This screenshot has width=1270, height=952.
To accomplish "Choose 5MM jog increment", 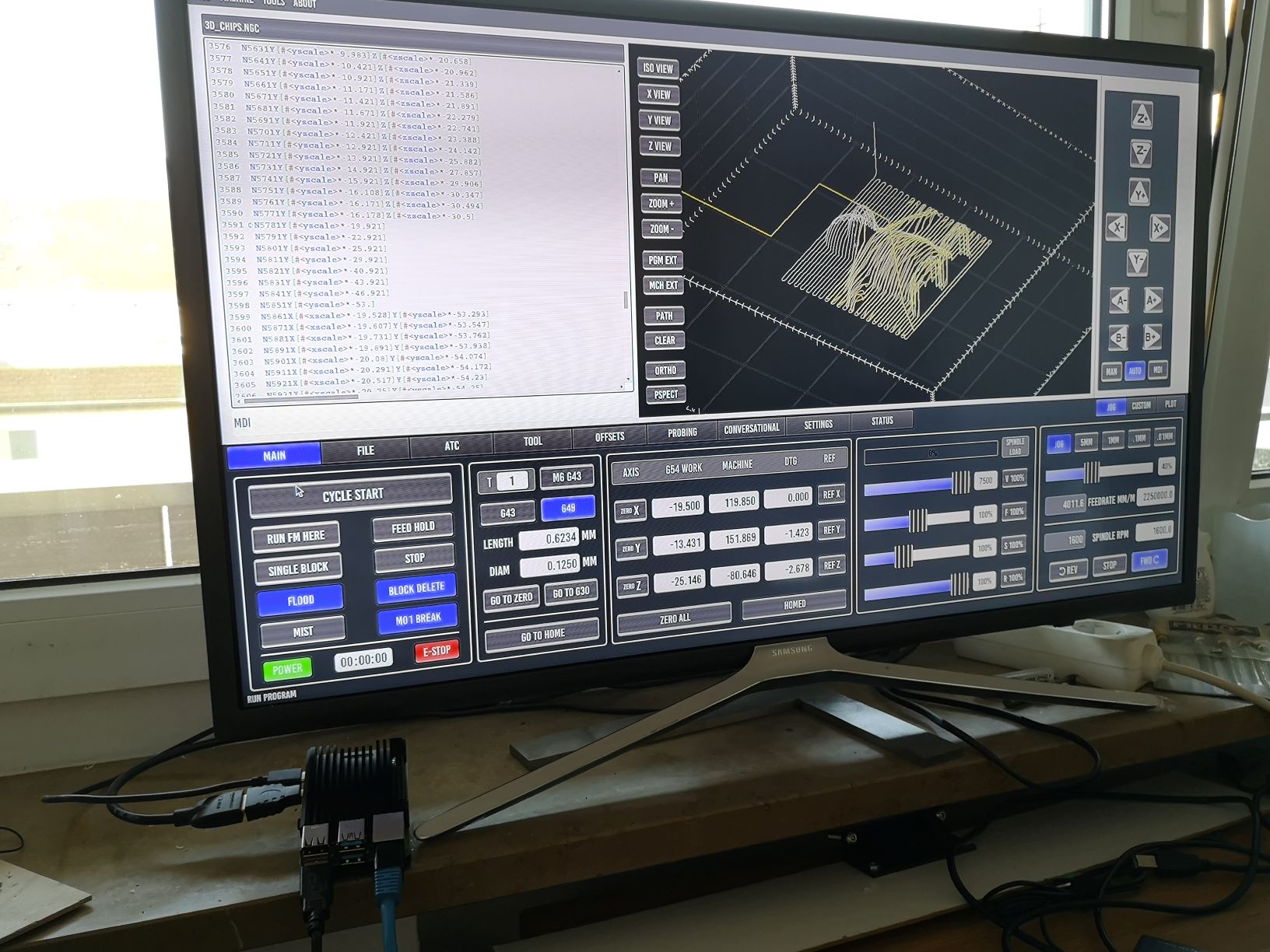I will [1086, 442].
